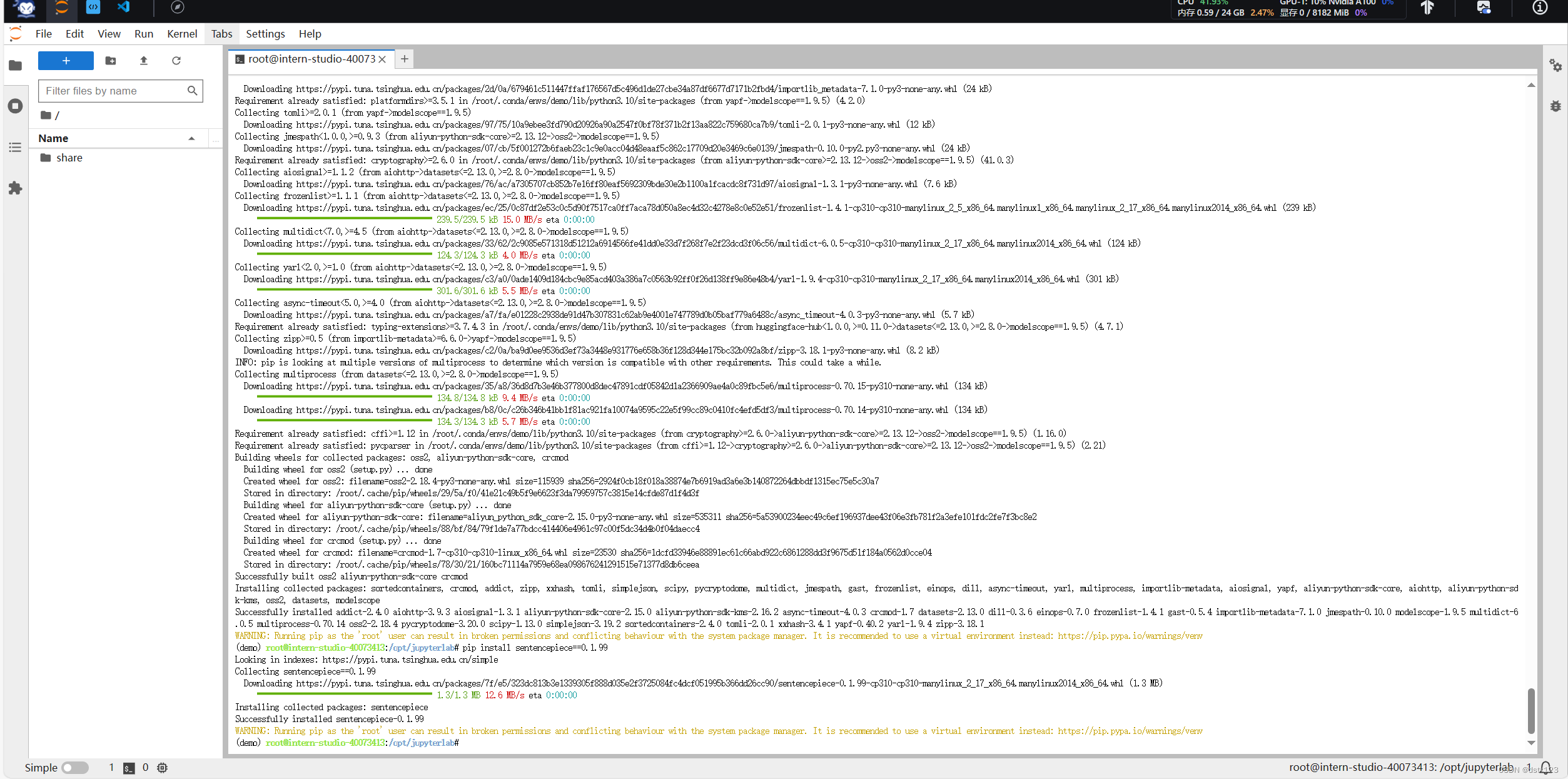Open the Settings menu

(x=265, y=34)
